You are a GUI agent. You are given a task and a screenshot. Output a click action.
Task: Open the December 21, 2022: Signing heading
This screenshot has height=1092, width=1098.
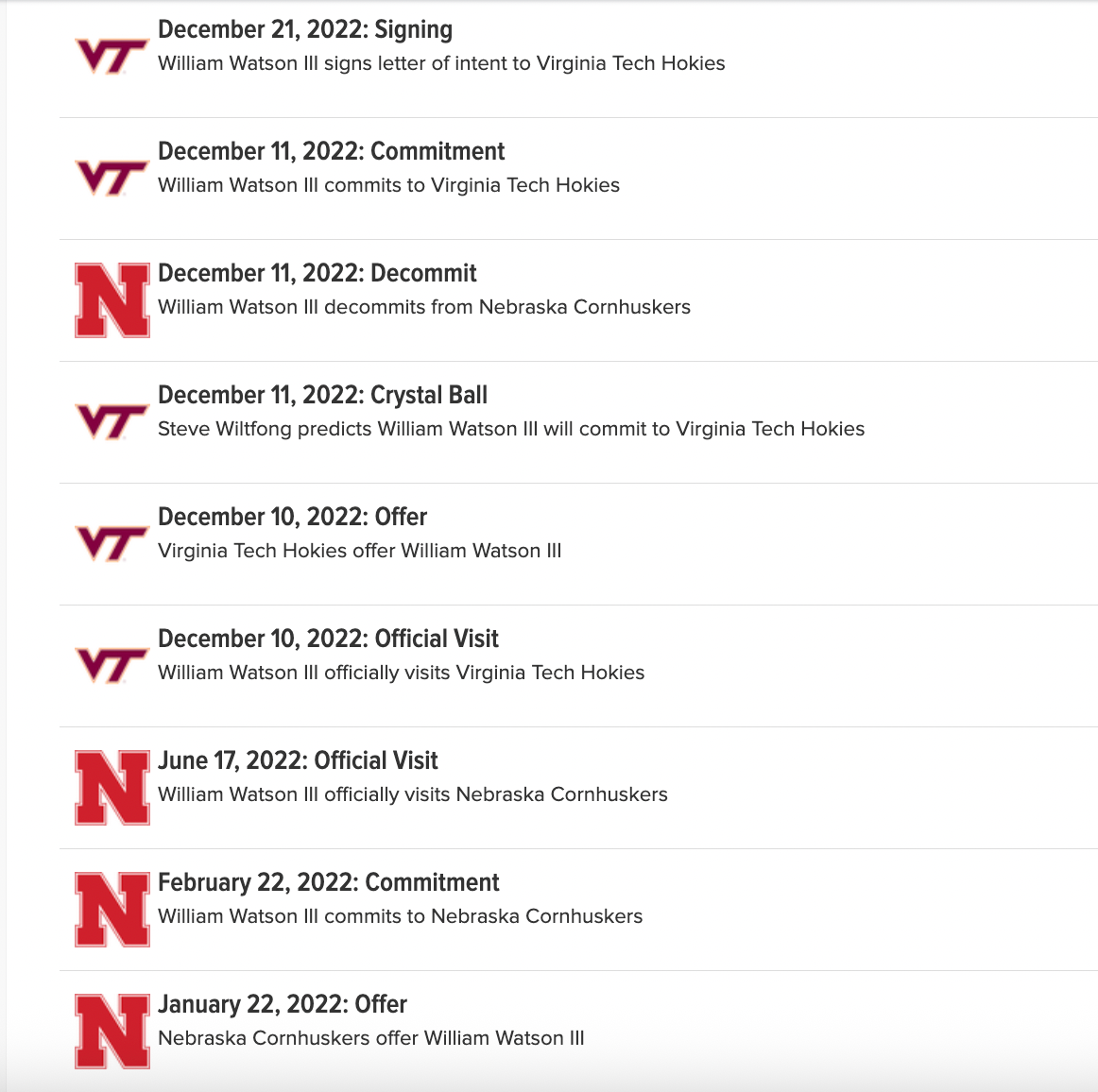click(x=305, y=29)
